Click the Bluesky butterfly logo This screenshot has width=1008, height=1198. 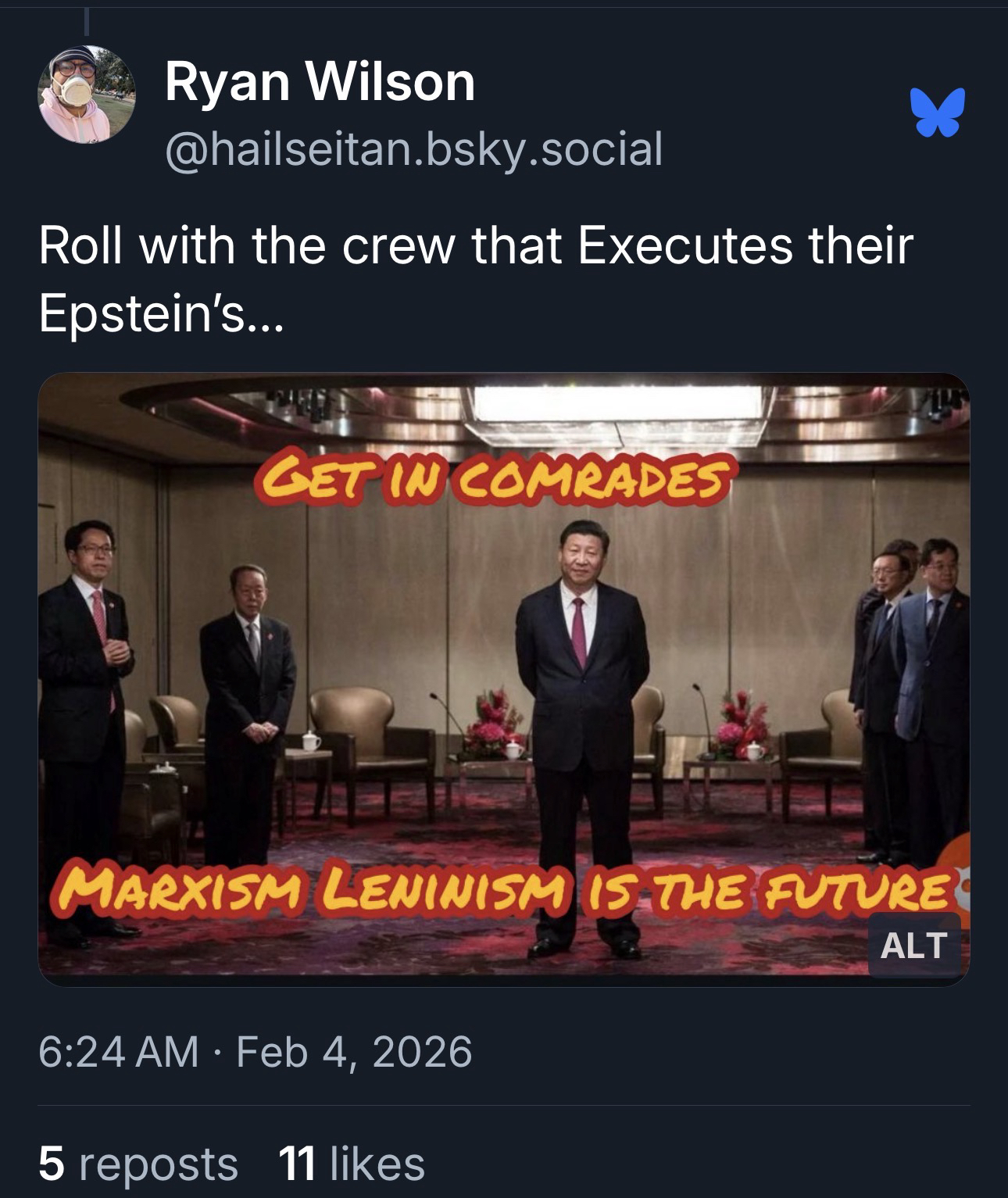click(x=937, y=113)
